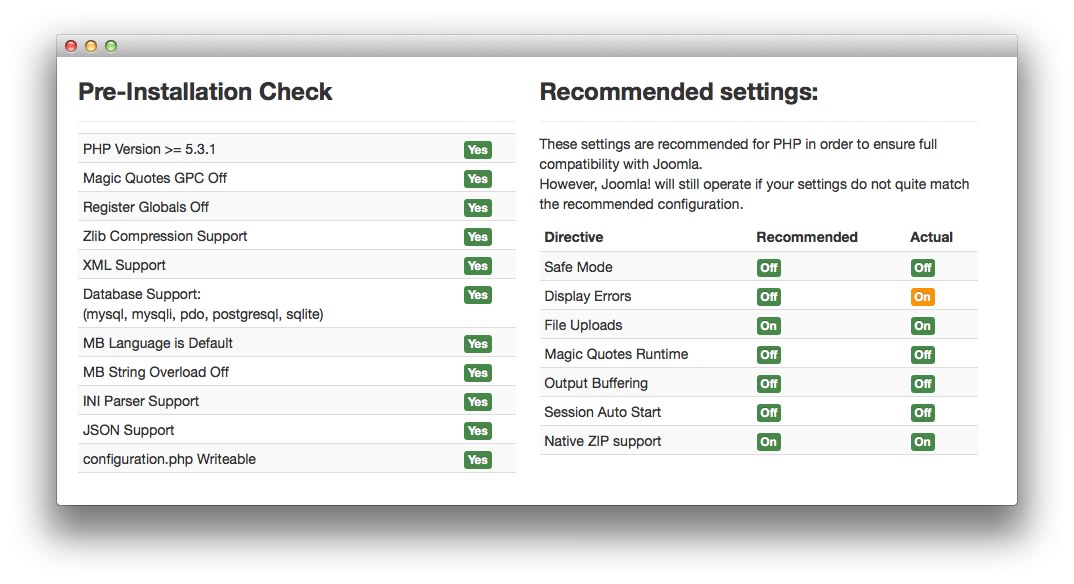
Task: Toggle the orange On badge for Display Errors
Action: pyautogui.click(x=922, y=296)
